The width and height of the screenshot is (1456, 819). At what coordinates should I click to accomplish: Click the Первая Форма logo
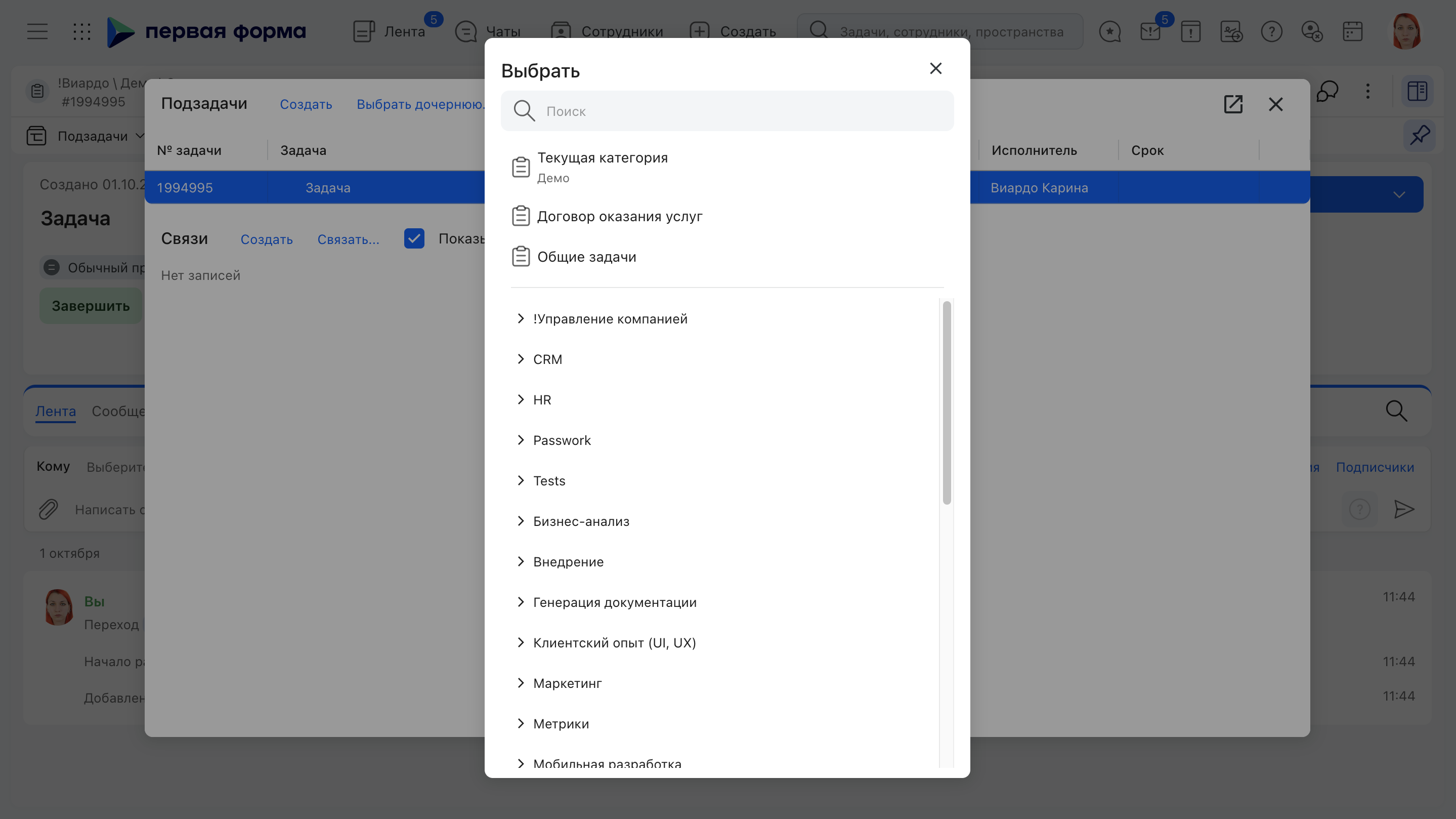point(207,32)
